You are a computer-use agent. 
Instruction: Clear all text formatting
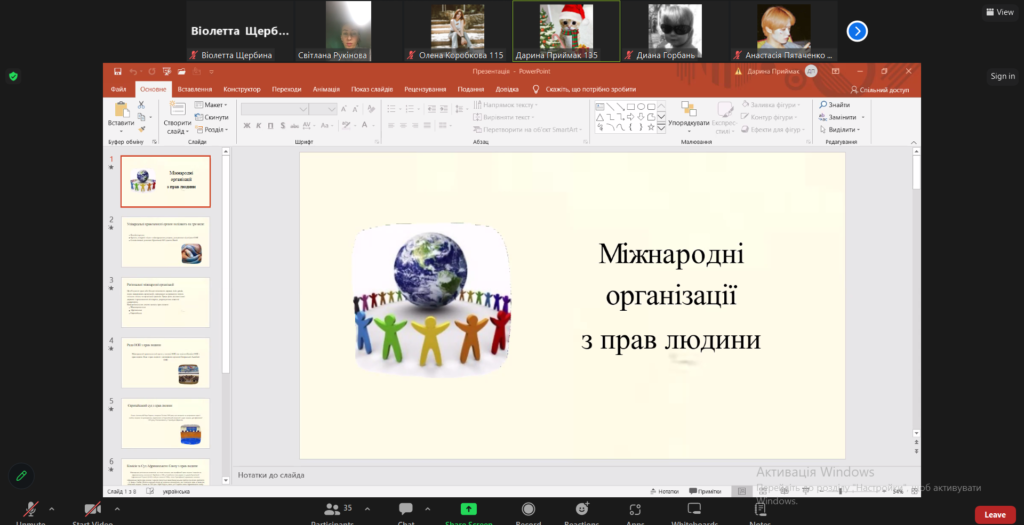pos(371,109)
